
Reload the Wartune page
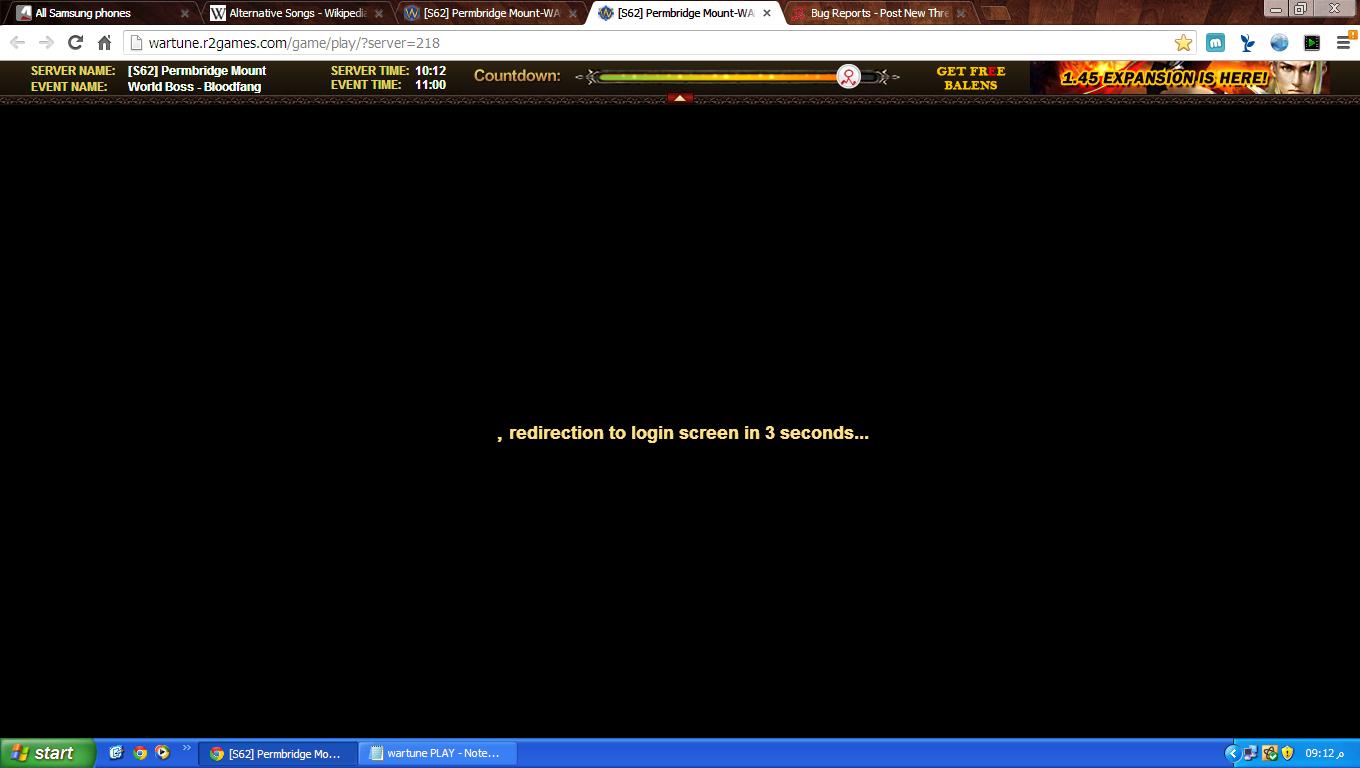(75, 43)
